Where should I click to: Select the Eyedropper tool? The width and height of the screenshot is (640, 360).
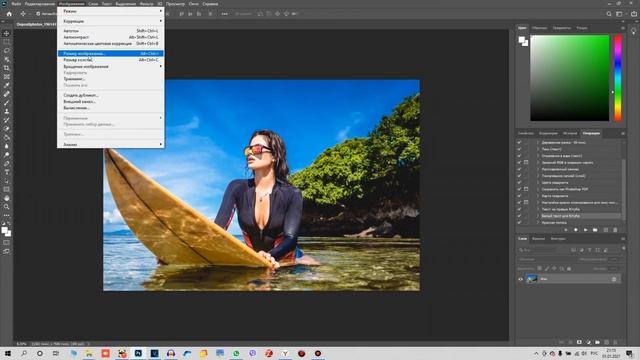point(7,85)
